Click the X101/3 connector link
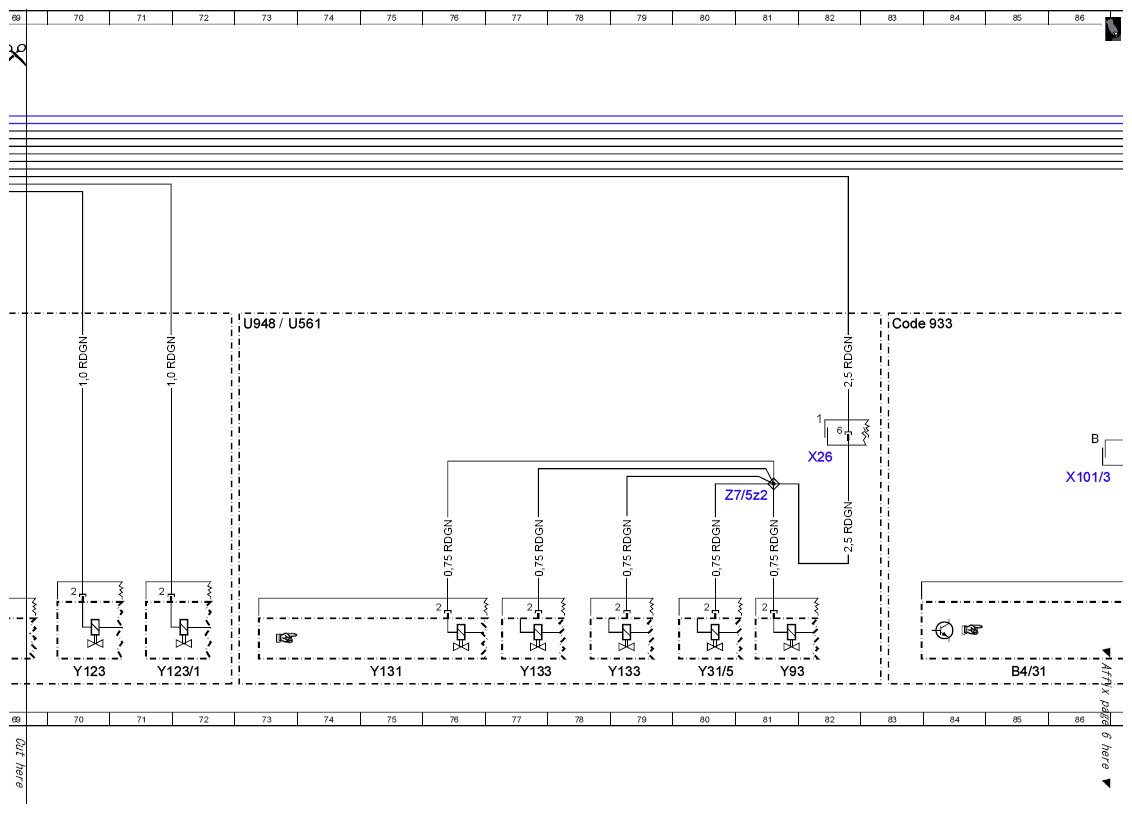This screenshot has height=813, width=1132. [1088, 477]
